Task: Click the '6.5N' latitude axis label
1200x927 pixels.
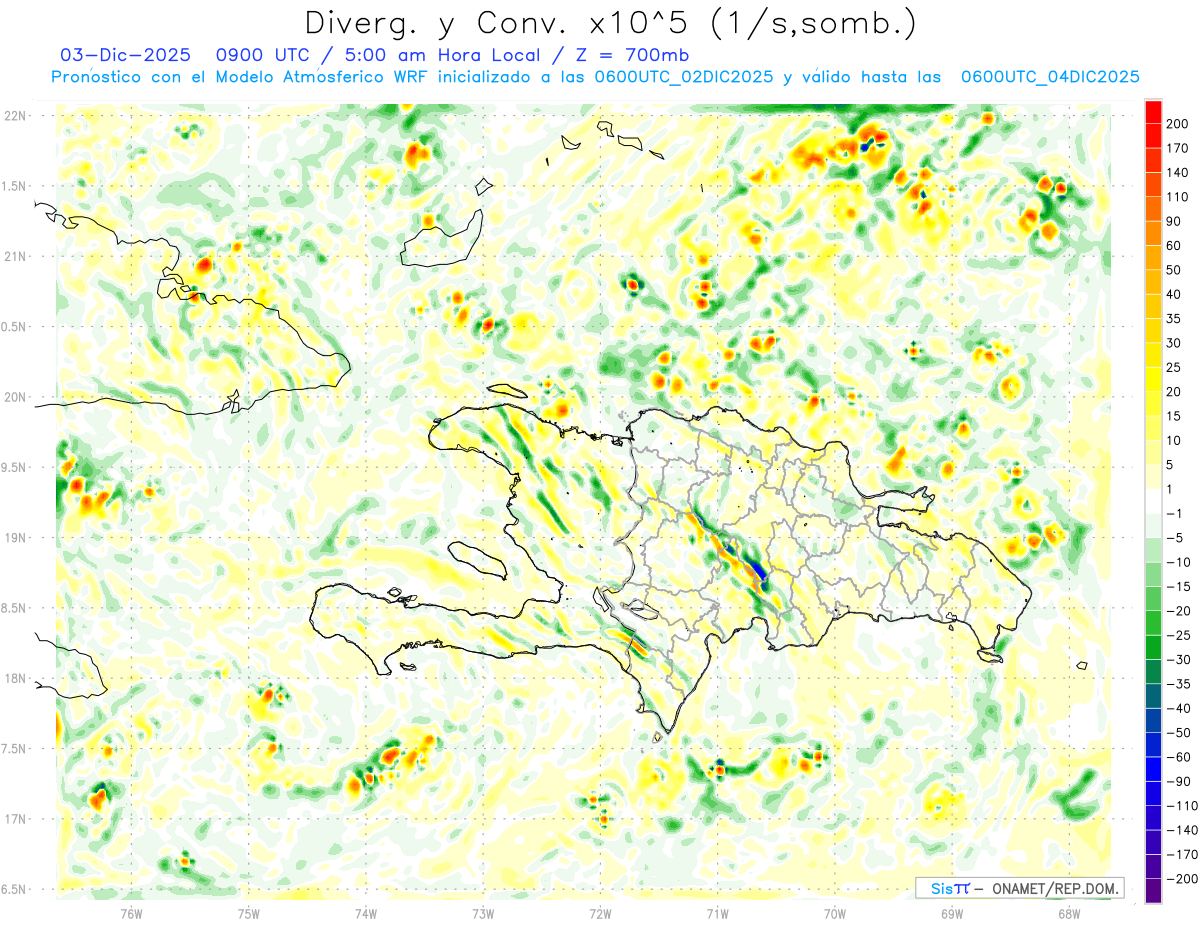Action: pos(14,889)
